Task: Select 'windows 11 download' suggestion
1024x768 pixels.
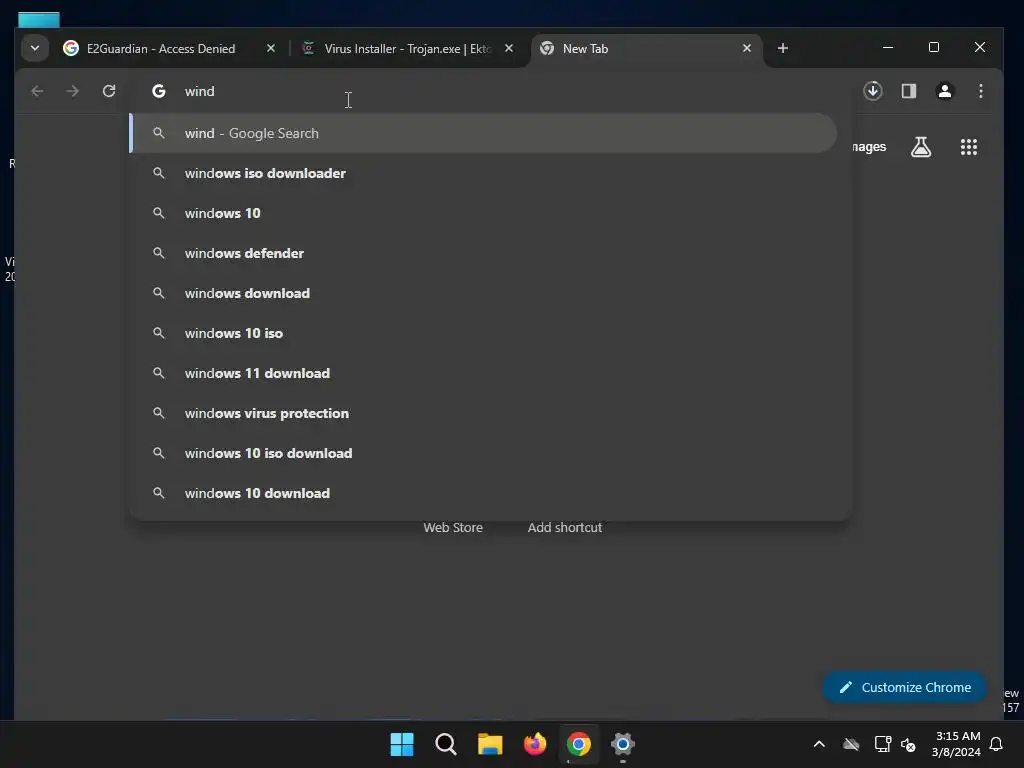Action: [x=483, y=373]
